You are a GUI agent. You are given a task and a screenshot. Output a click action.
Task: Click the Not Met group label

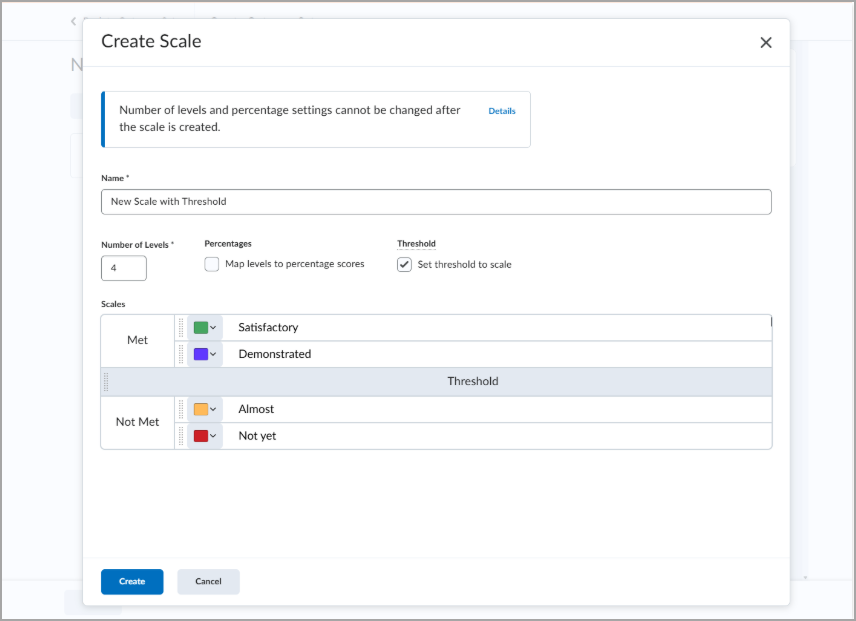pos(138,422)
